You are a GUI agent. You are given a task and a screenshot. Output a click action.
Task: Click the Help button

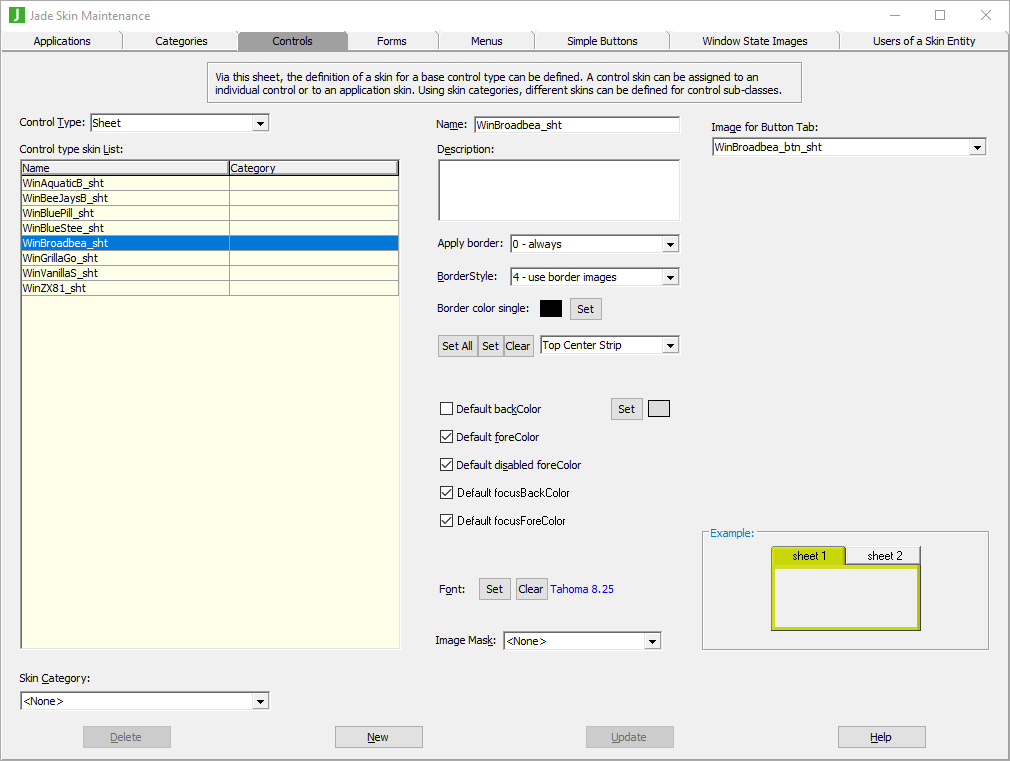tap(881, 737)
